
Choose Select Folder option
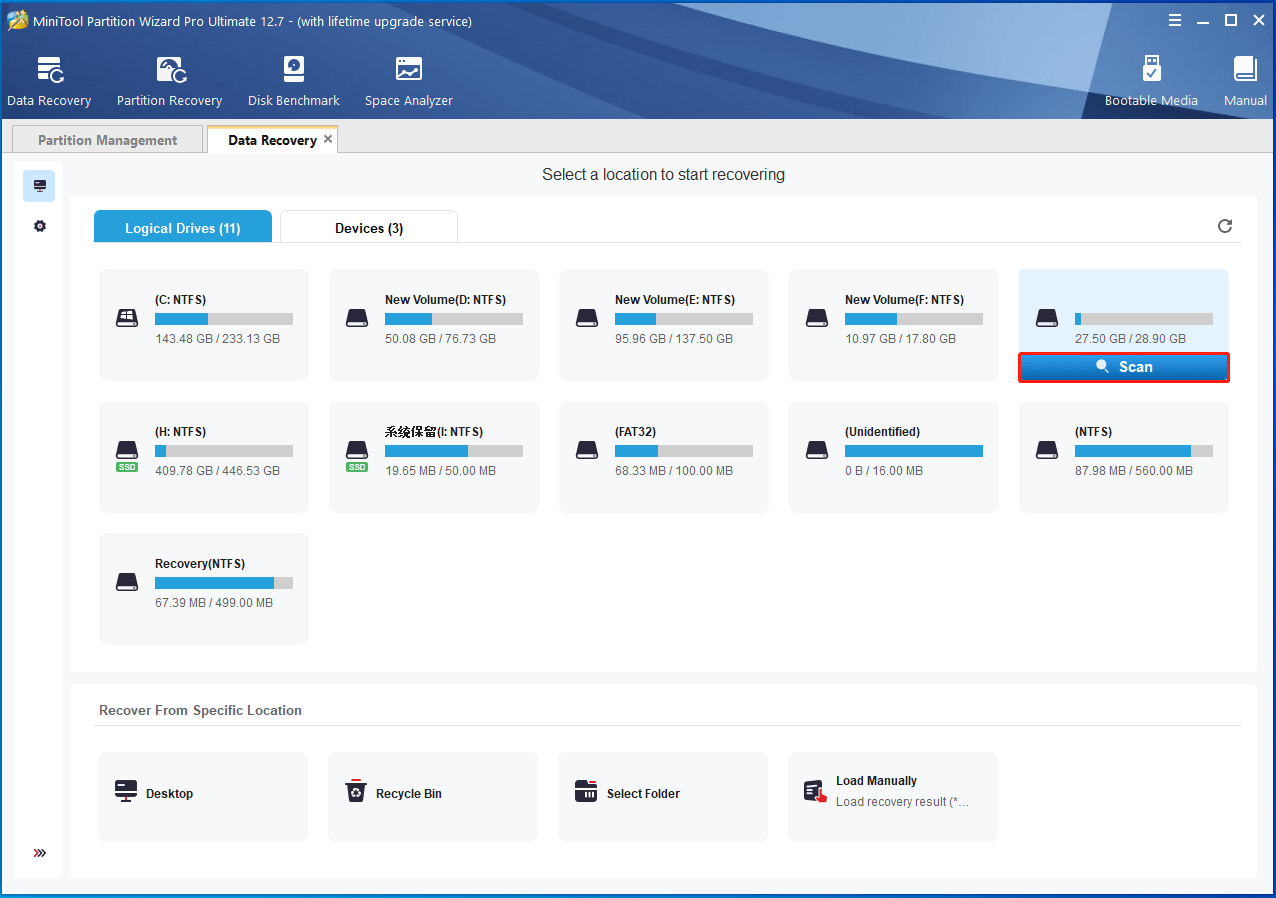click(x=663, y=796)
